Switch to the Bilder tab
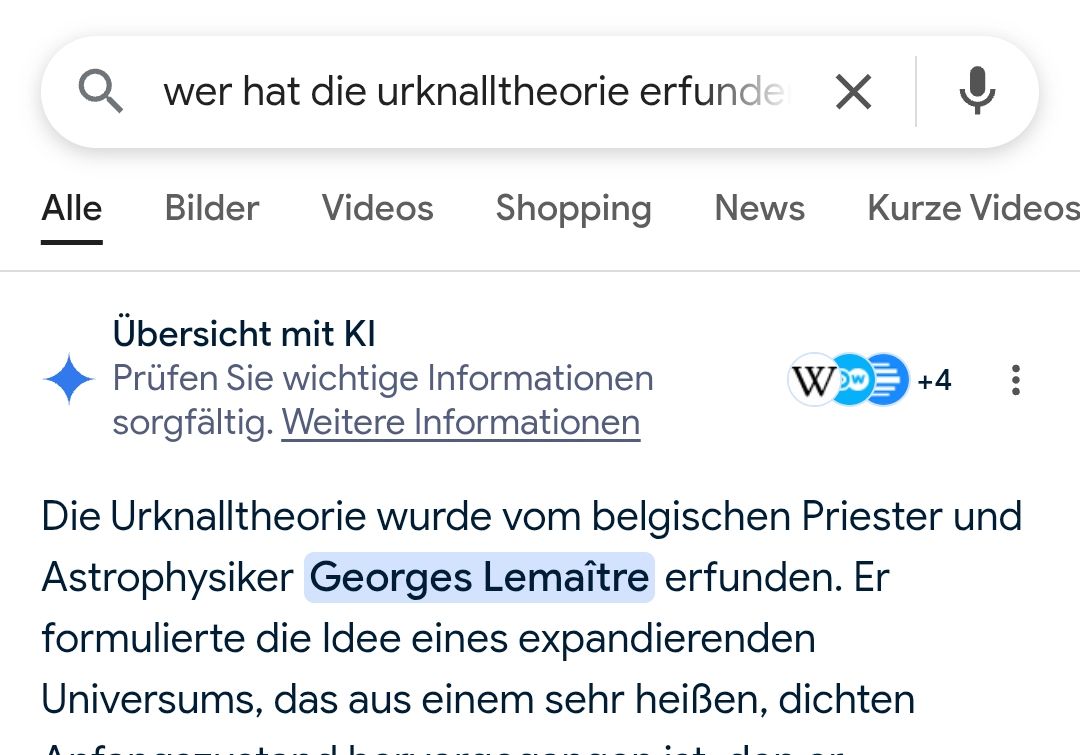The width and height of the screenshot is (1080, 755). point(212,208)
